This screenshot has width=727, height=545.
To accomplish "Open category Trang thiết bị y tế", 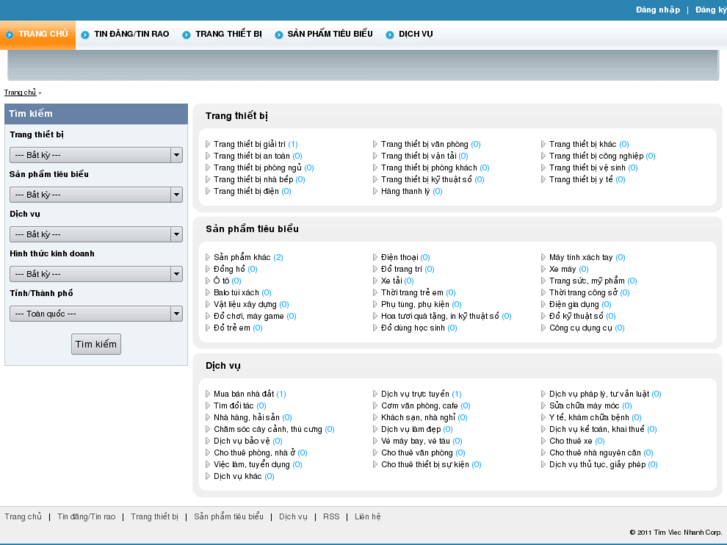I will [x=581, y=180].
